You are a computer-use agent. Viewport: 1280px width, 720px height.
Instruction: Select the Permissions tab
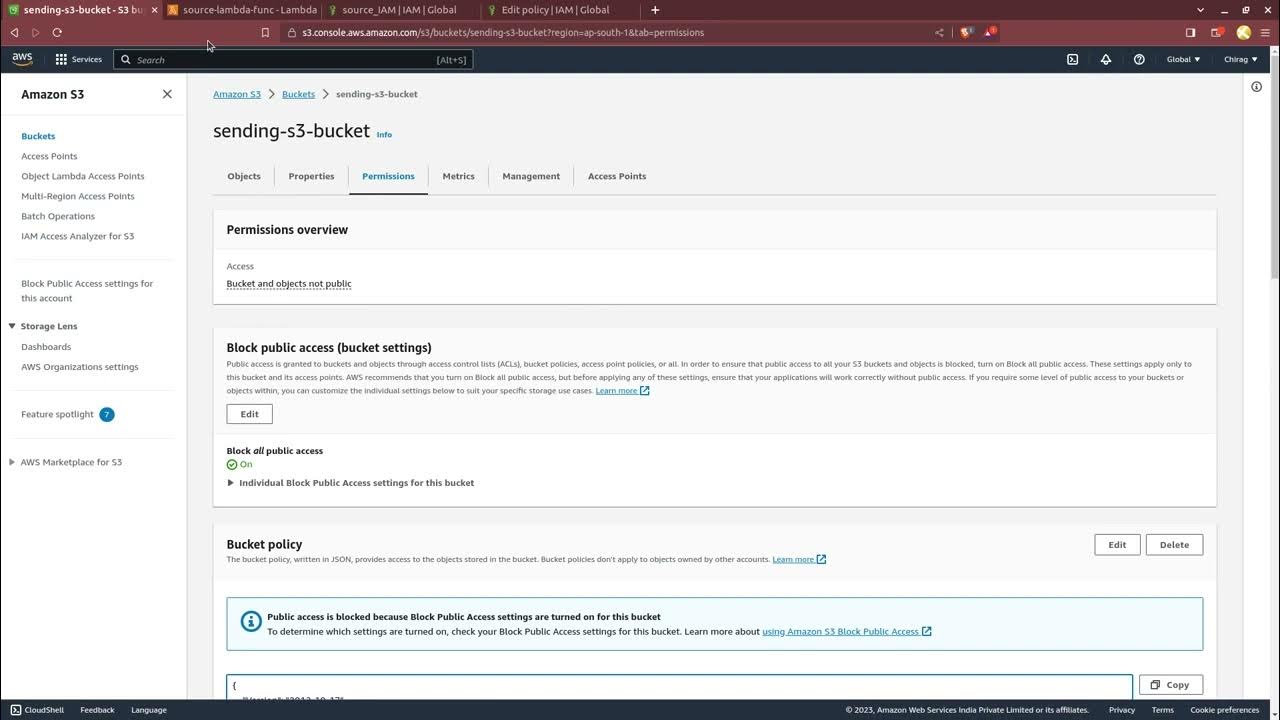(388, 176)
